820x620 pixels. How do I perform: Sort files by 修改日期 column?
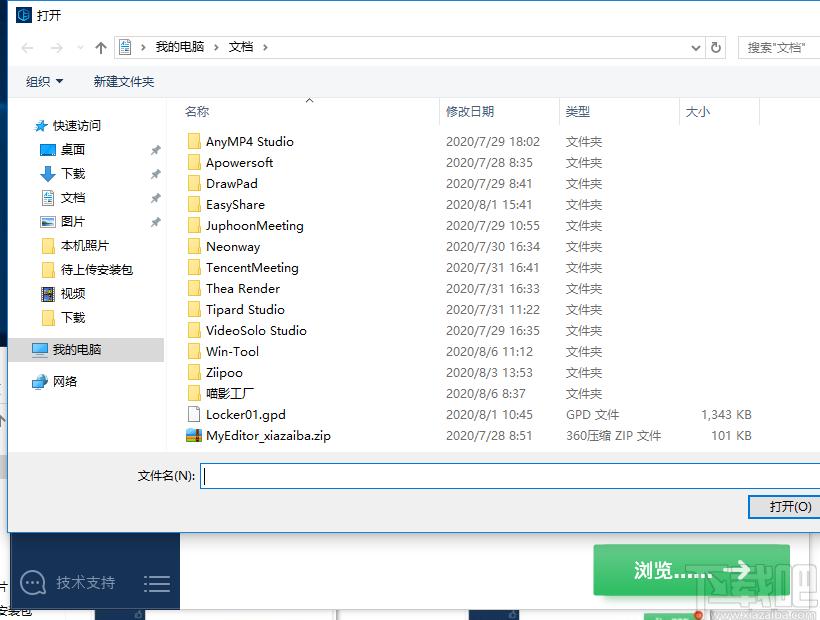click(x=470, y=111)
